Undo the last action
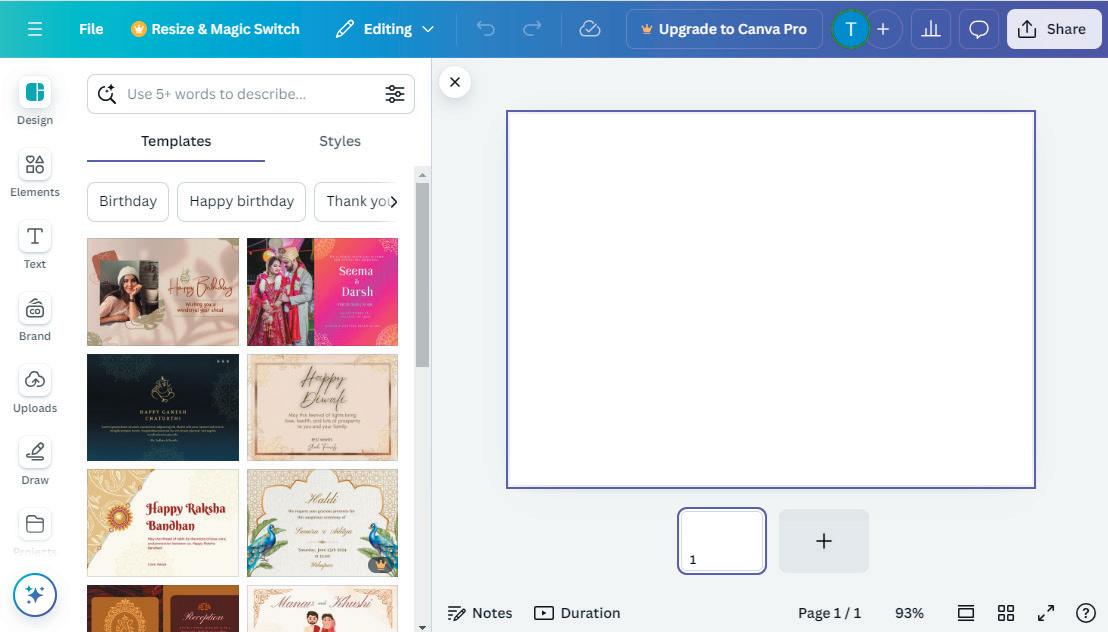1108x632 pixels. coord(485,29)
